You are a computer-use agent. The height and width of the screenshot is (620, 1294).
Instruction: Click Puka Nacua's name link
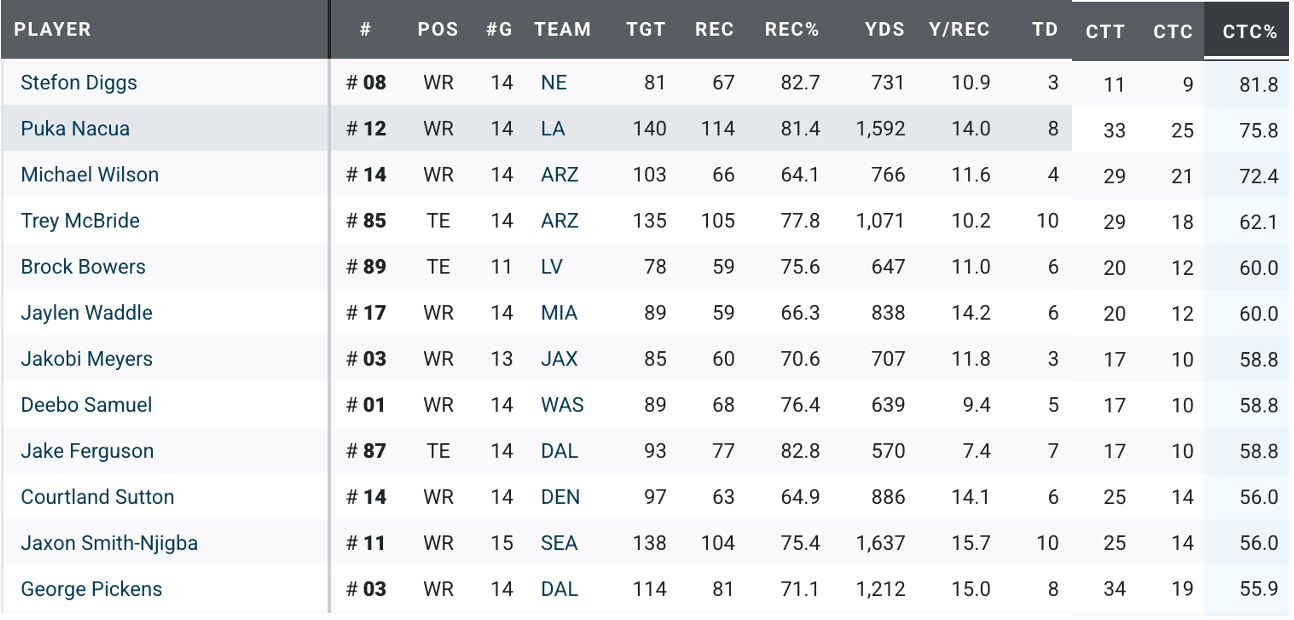(75, 129)
